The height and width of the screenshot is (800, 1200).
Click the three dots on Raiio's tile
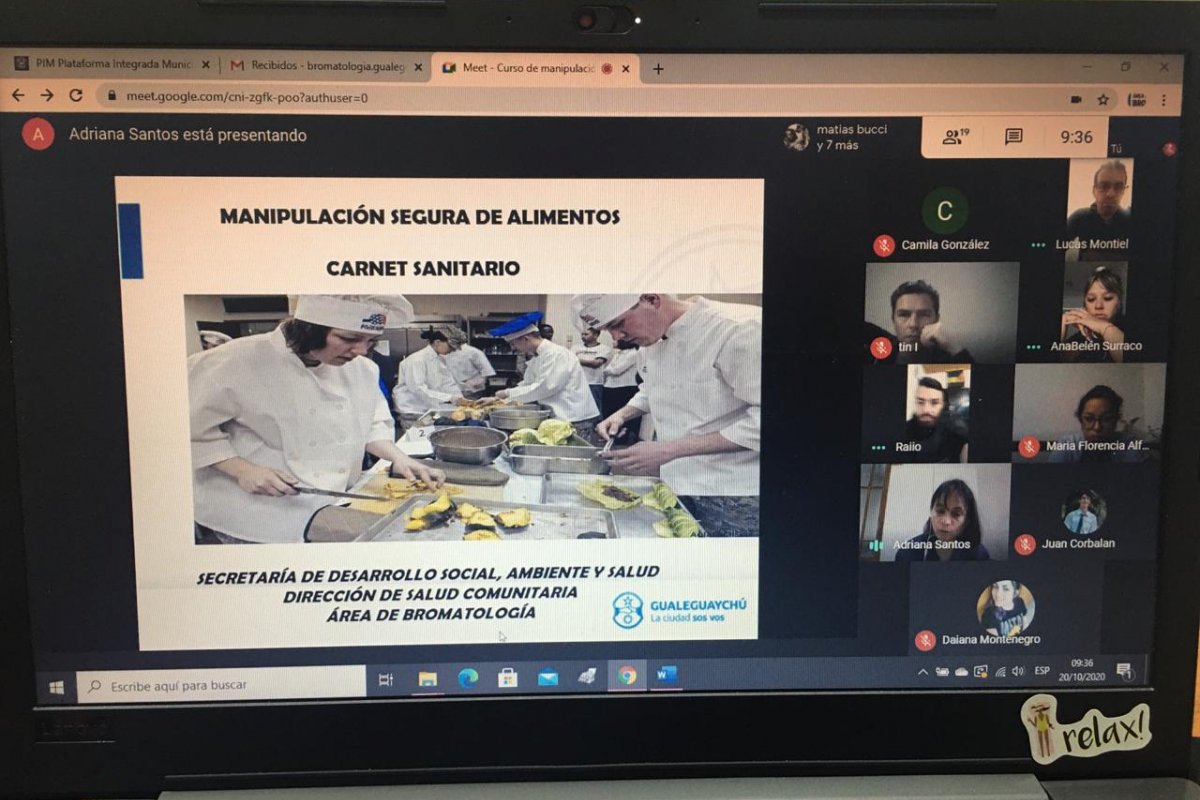pos(878,447)
